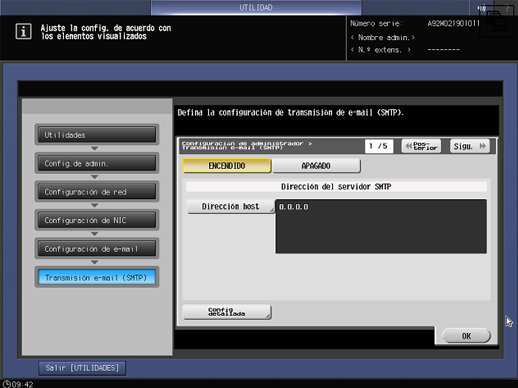The height and width of the screenshot is (388, 518).
Task: Select the Transmisión e-mail (SMTP) item
Action: click(x=97, y=277)
